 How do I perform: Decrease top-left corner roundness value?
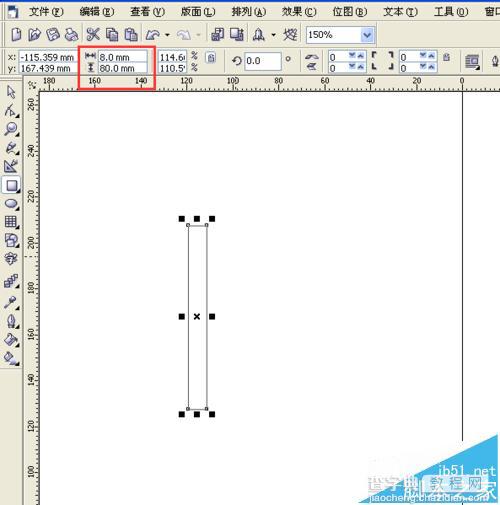pyautogui.click(x=352, y=56)
